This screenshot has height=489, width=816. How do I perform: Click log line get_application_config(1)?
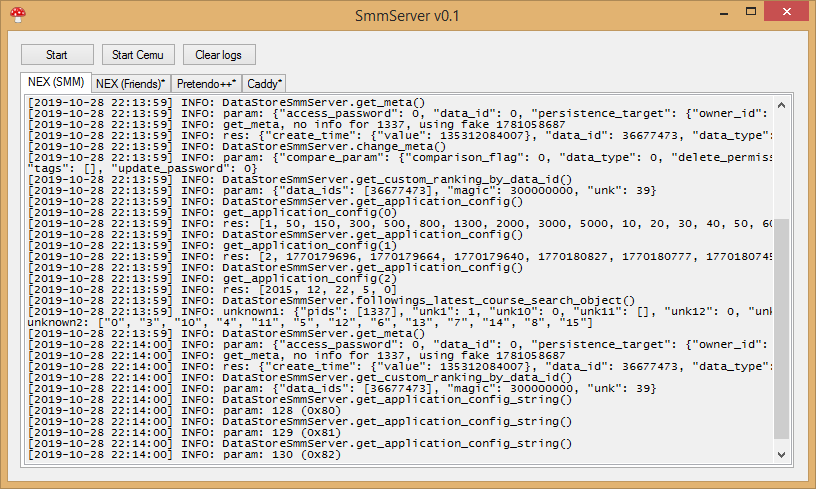coord(212,246)
